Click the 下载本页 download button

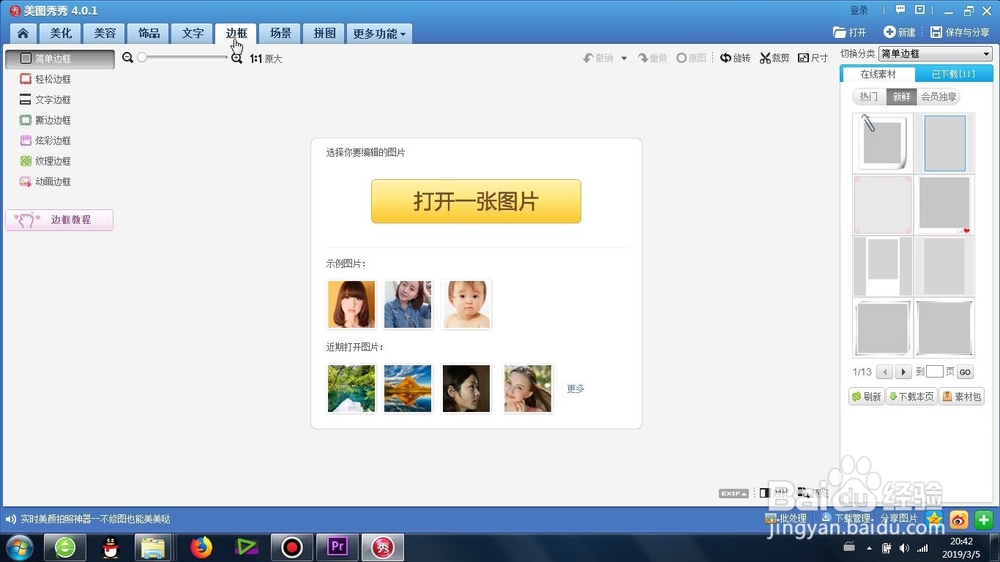(911, 397)
